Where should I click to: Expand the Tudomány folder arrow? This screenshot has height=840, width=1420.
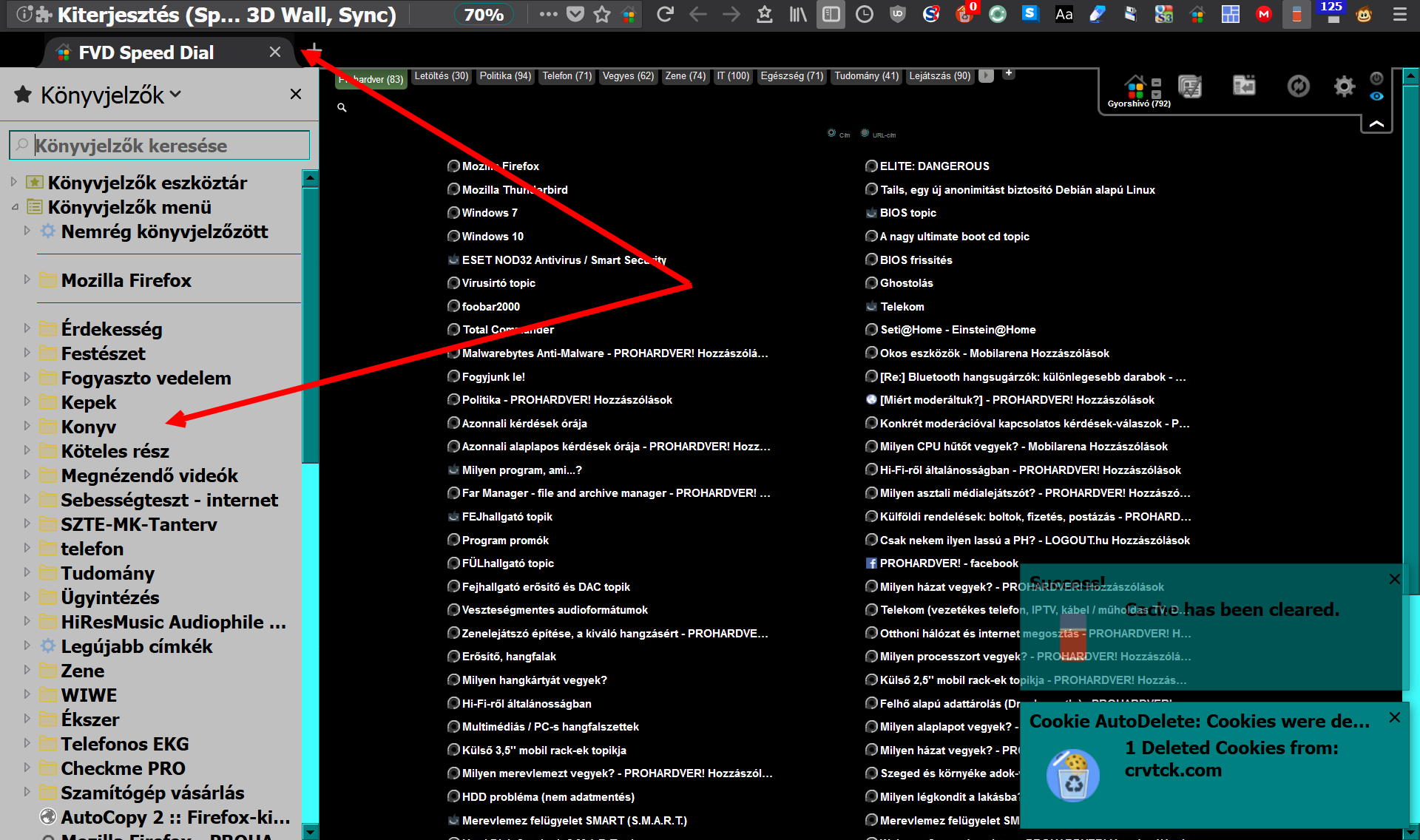27,572
